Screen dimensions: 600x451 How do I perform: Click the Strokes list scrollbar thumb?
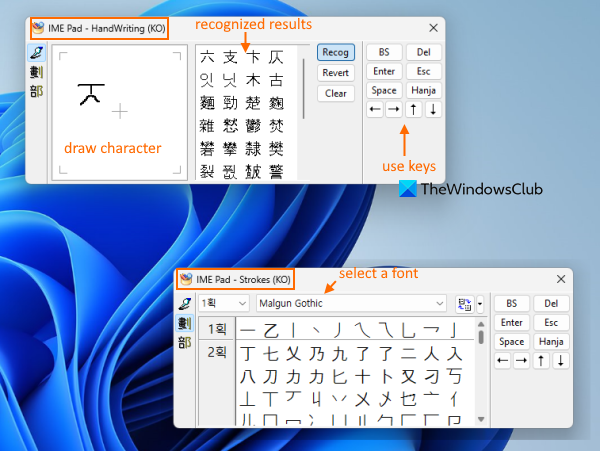pos(481,337)
